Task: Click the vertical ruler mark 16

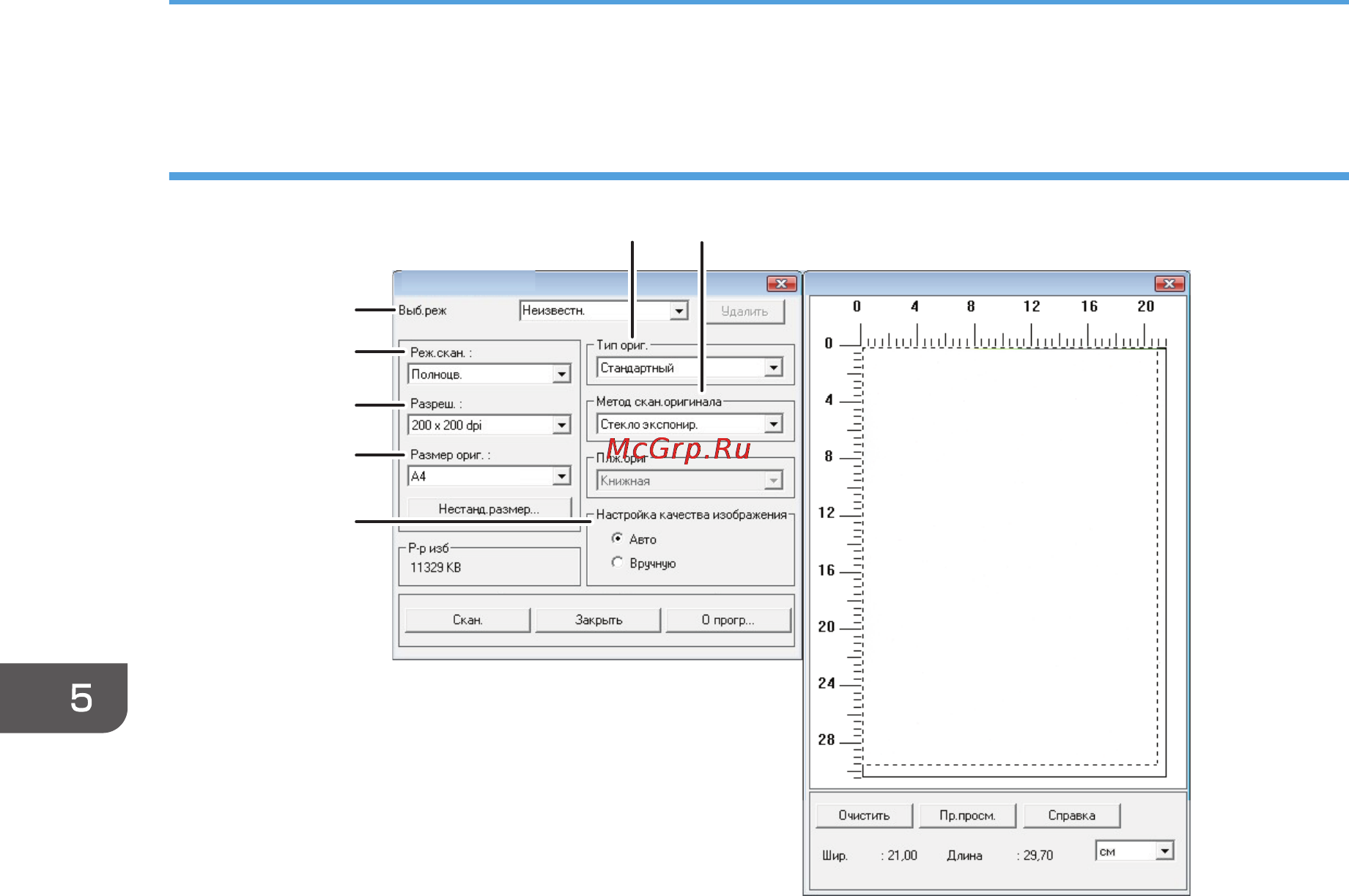Action: 827,570
